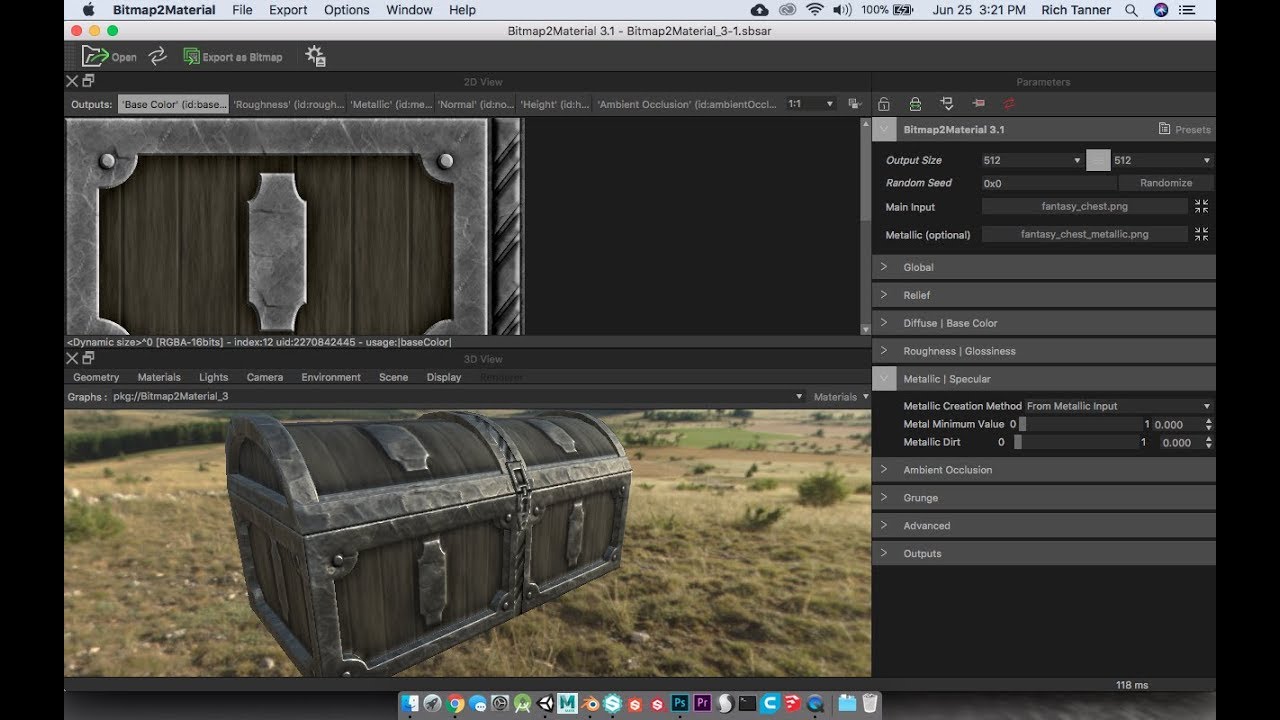
Task: Click the red refresh arrows in Parameters
Action: click(x=1009, y=103)
